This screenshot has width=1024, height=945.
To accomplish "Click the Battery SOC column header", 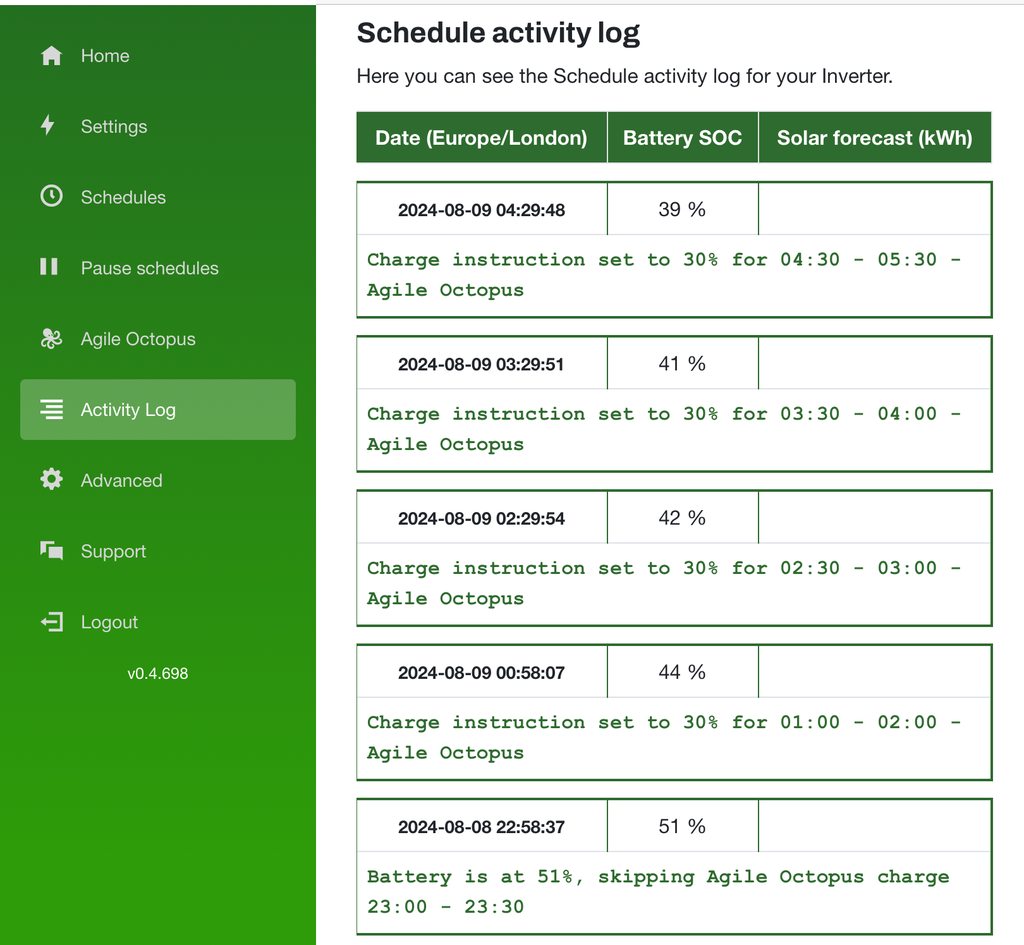I will tap(682, 138).
